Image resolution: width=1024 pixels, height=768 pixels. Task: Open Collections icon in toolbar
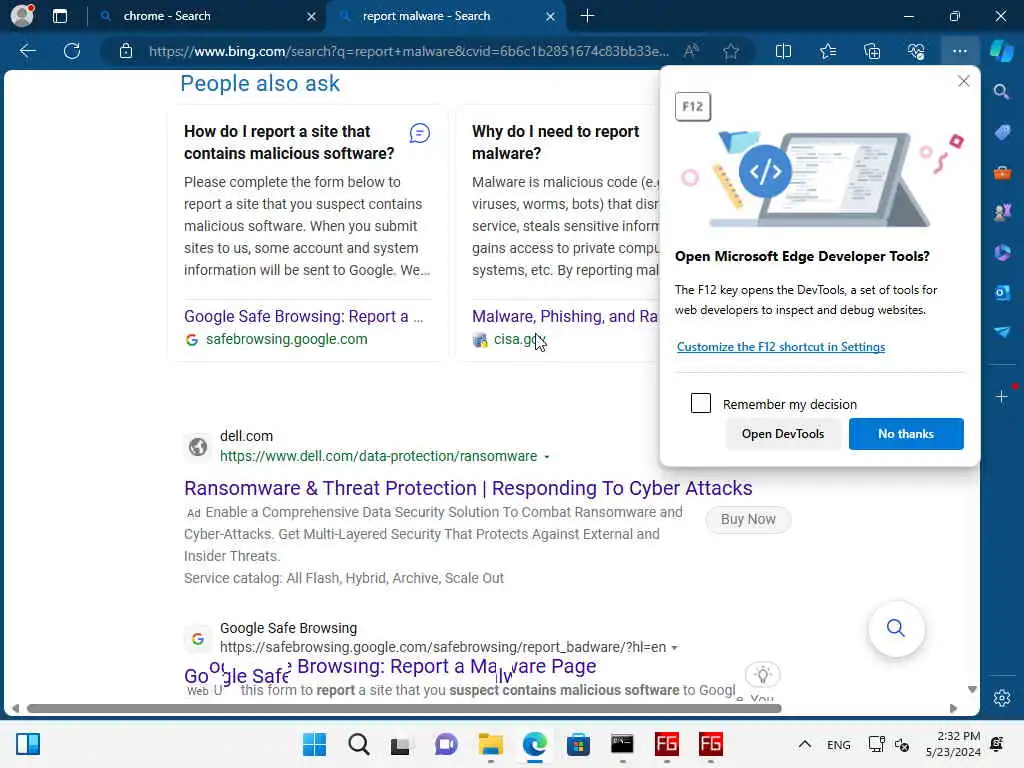click(872, 51)
